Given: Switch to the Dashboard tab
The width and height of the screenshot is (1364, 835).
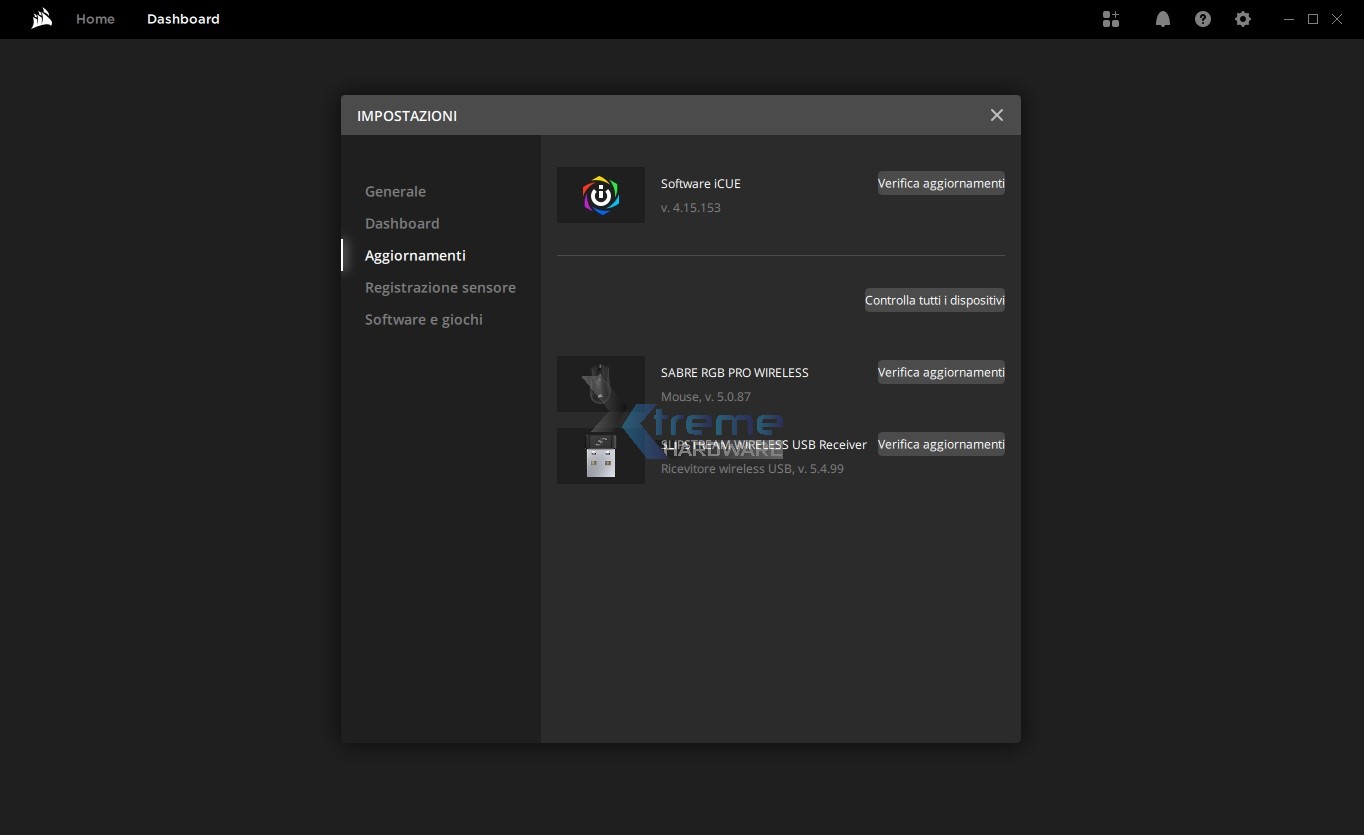Looking at the screenshot, I should 183,19.
